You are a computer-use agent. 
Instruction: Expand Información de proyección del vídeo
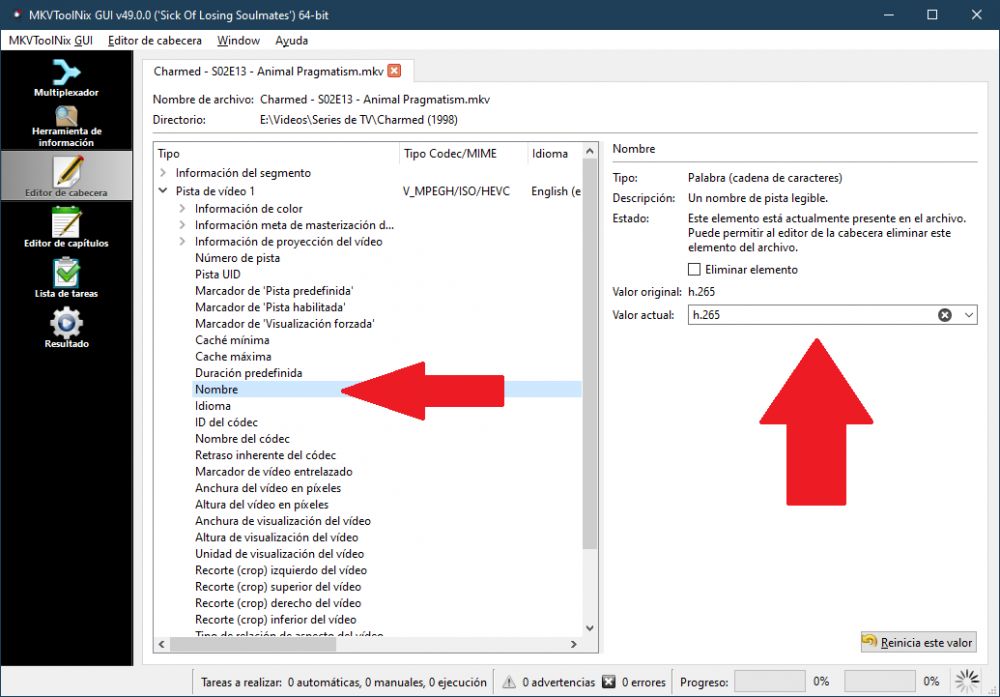pos(182,242)
